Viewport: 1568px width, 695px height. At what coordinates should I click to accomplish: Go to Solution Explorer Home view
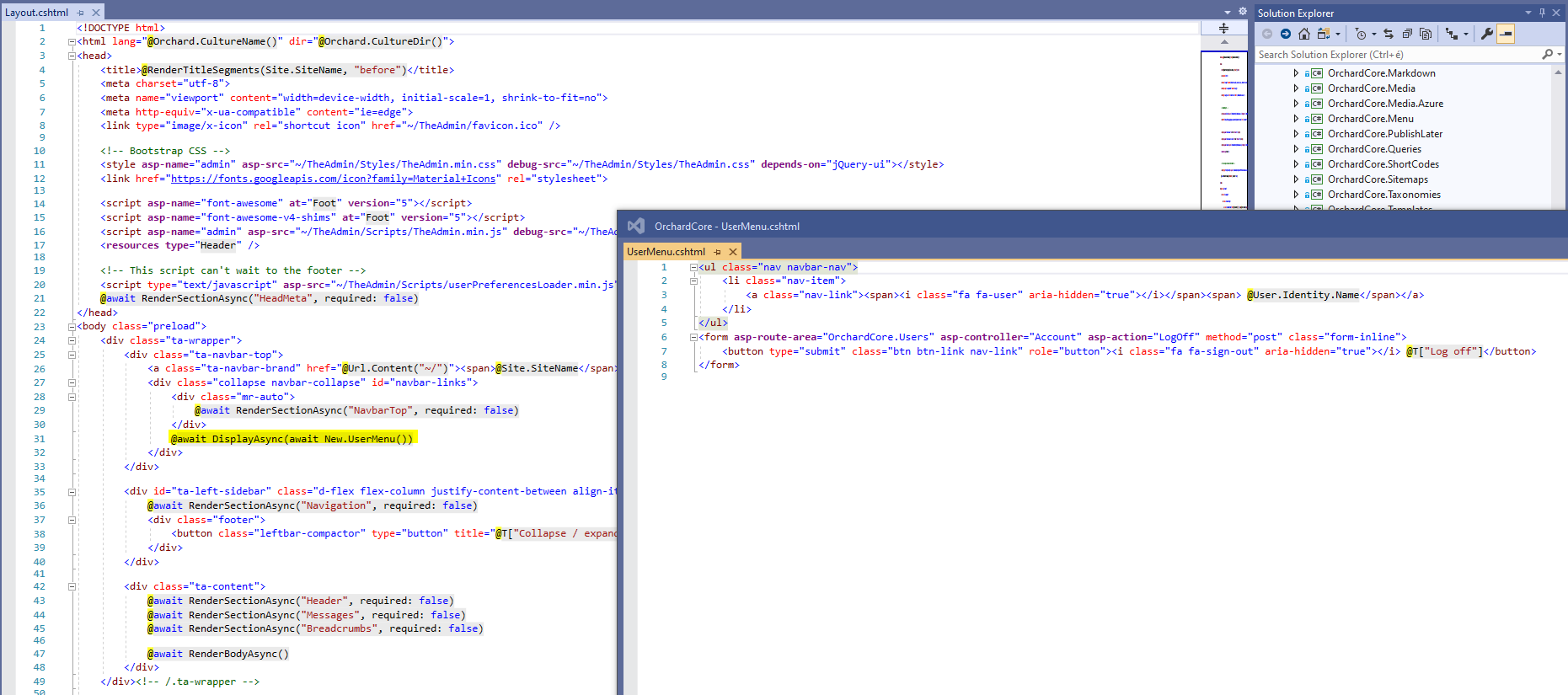point(1304,34)
